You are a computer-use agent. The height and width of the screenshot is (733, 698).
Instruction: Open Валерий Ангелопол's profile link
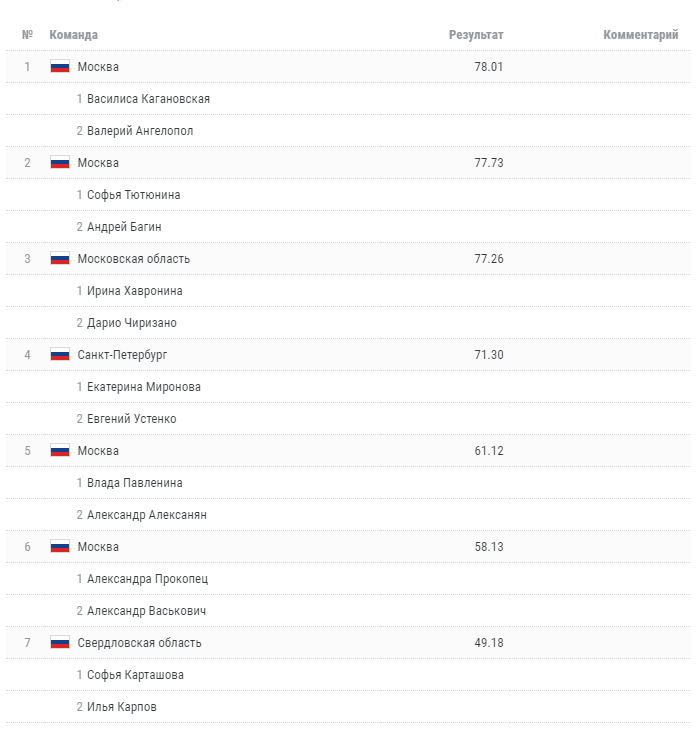pos(140,131)
